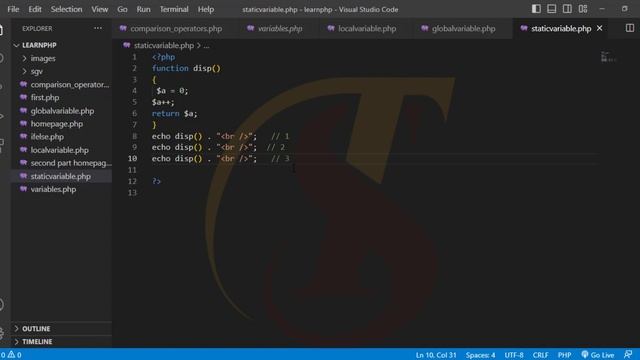Change encoding via UTF-8 status
640x360 pixels.
(x=514, y=355)
